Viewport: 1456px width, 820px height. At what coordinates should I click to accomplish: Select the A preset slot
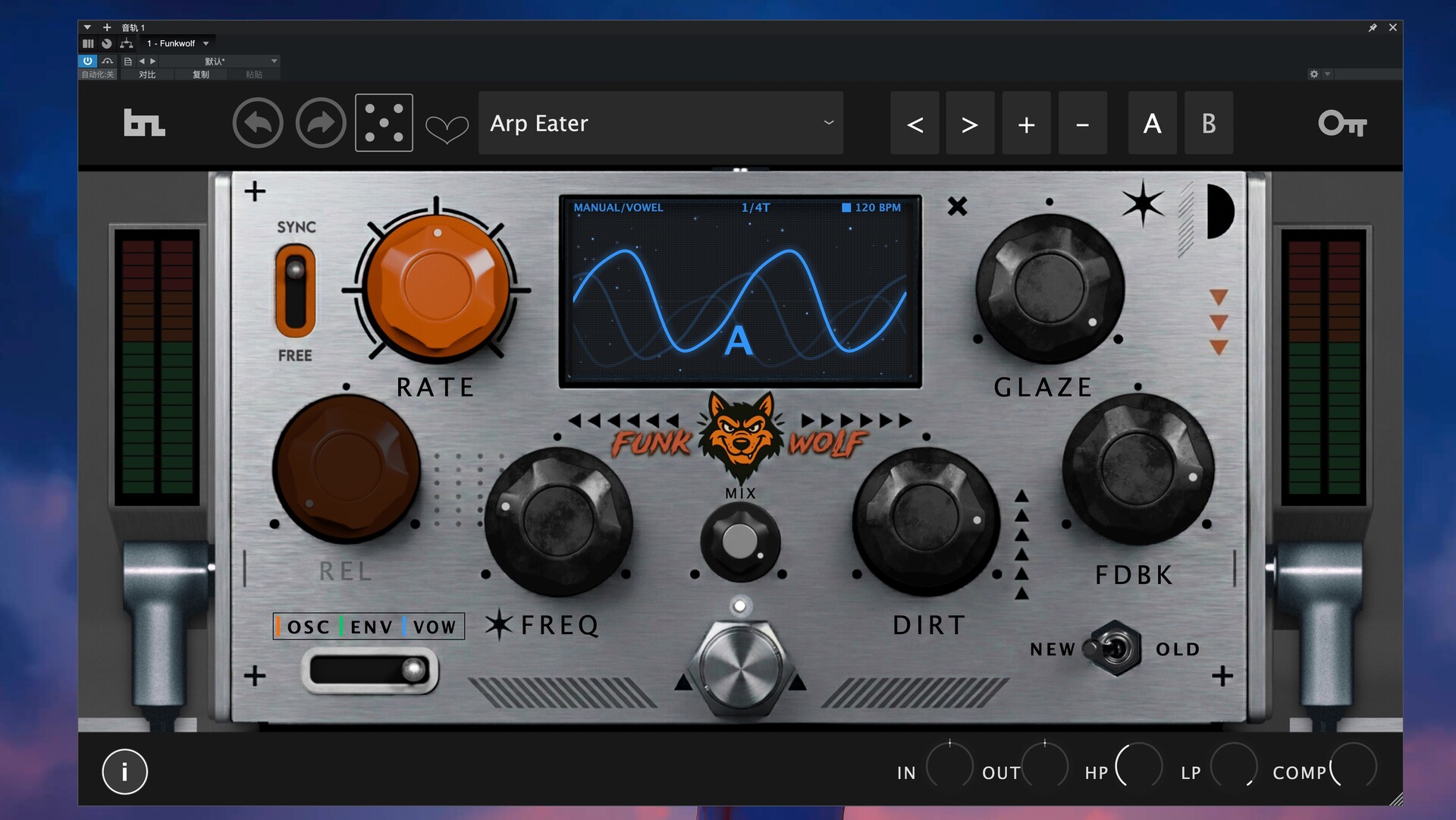tap(1152, 123)
